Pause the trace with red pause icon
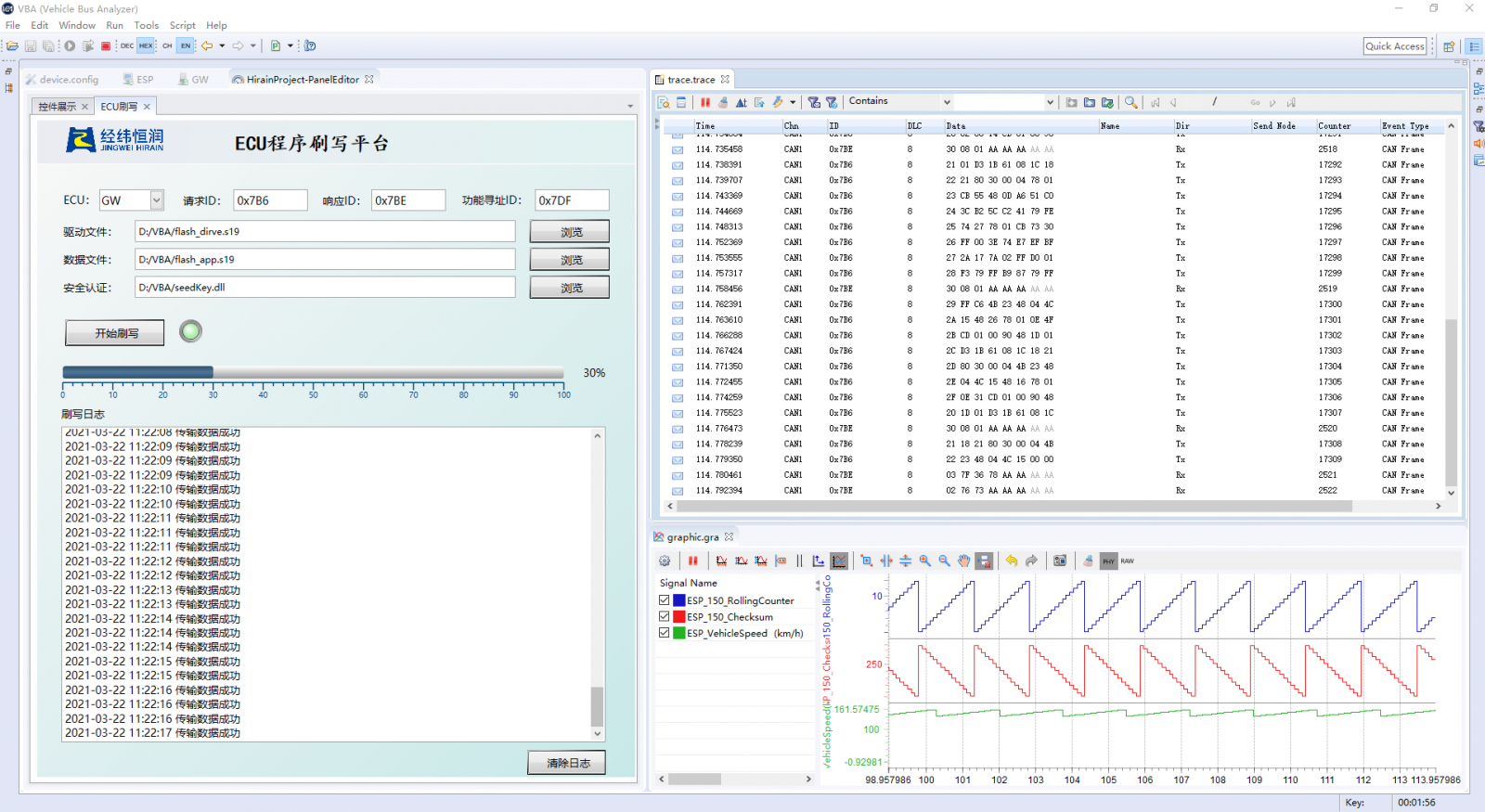Viewport: 1485px width, 812px height. pyautogui.click(x=705, y=102)
